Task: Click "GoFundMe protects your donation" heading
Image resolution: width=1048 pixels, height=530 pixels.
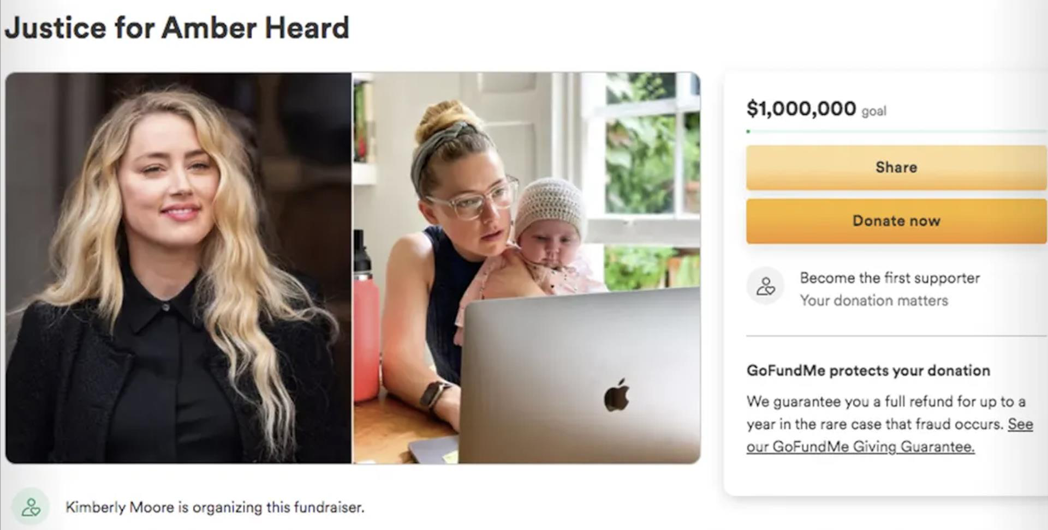Action: [x=868, y=370]
